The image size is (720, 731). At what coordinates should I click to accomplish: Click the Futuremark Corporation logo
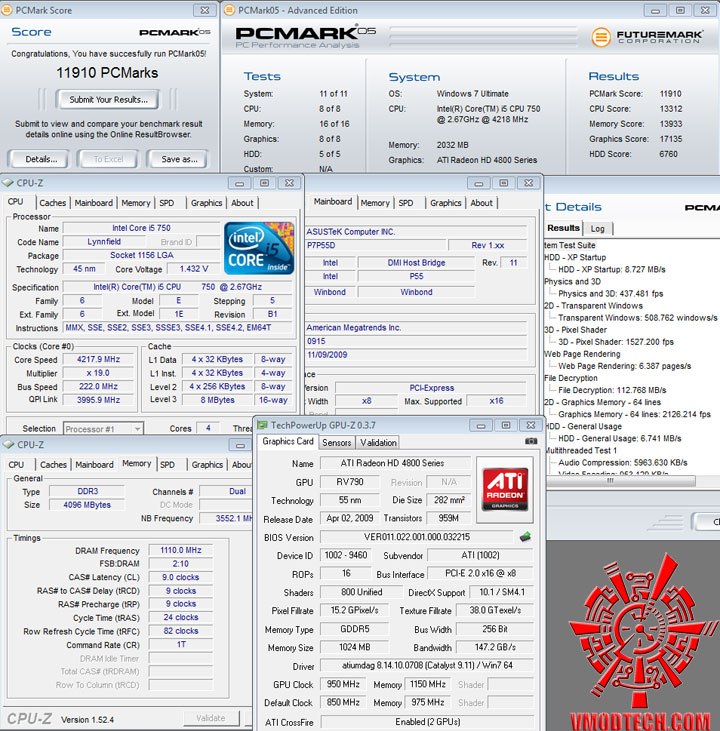pyautogui.click(x=648, y=36)
